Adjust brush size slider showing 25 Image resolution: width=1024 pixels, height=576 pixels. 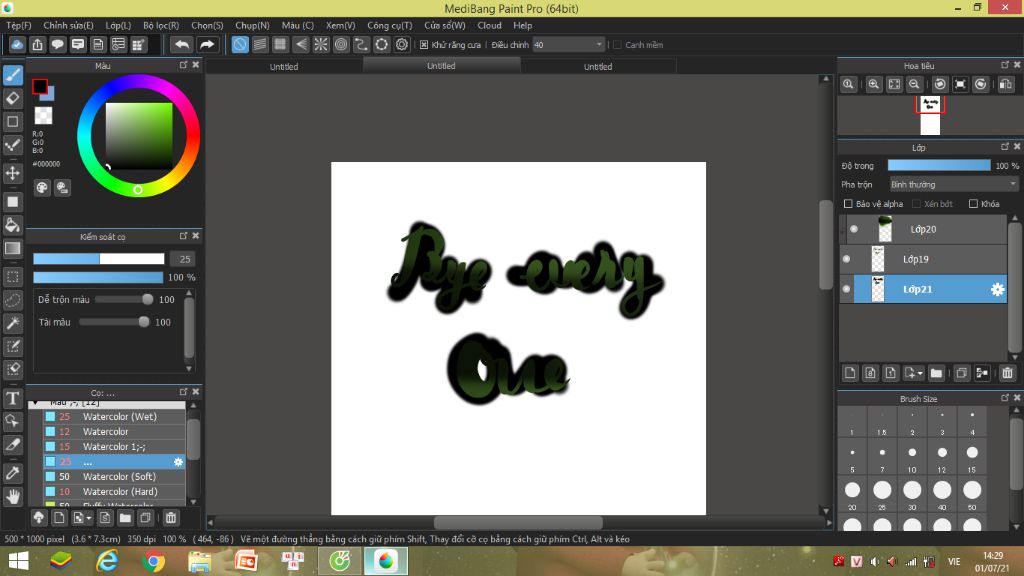tap(99, 259)
